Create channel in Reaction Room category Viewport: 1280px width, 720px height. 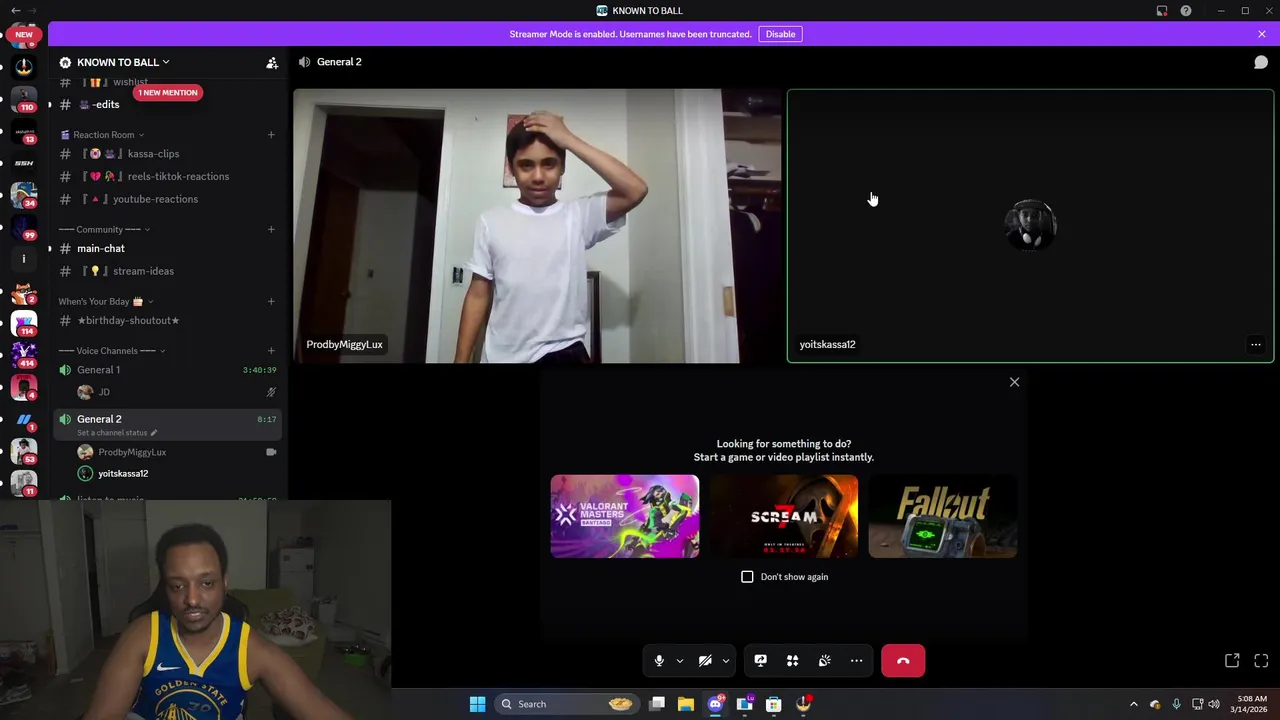pyautogui.click(x=271, y=135)
